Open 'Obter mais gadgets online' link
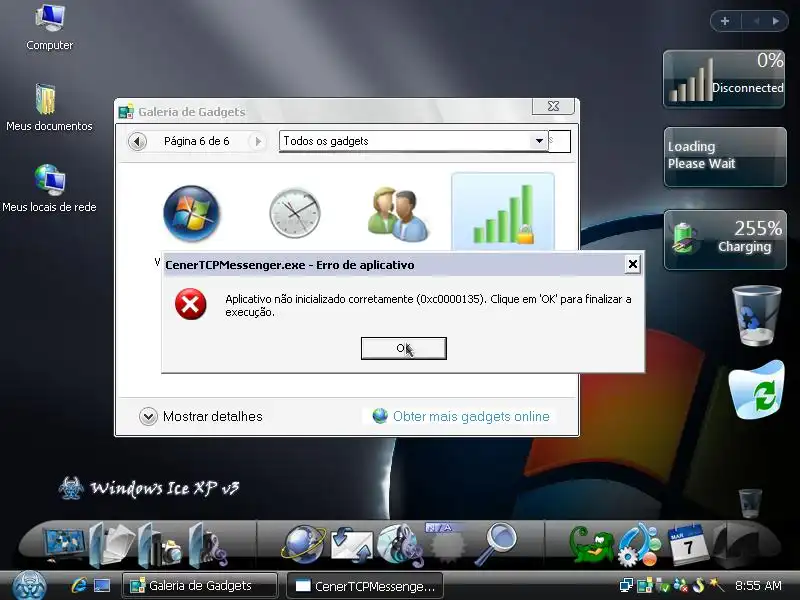The image size is (800, 600). click(x=471, y=416)
